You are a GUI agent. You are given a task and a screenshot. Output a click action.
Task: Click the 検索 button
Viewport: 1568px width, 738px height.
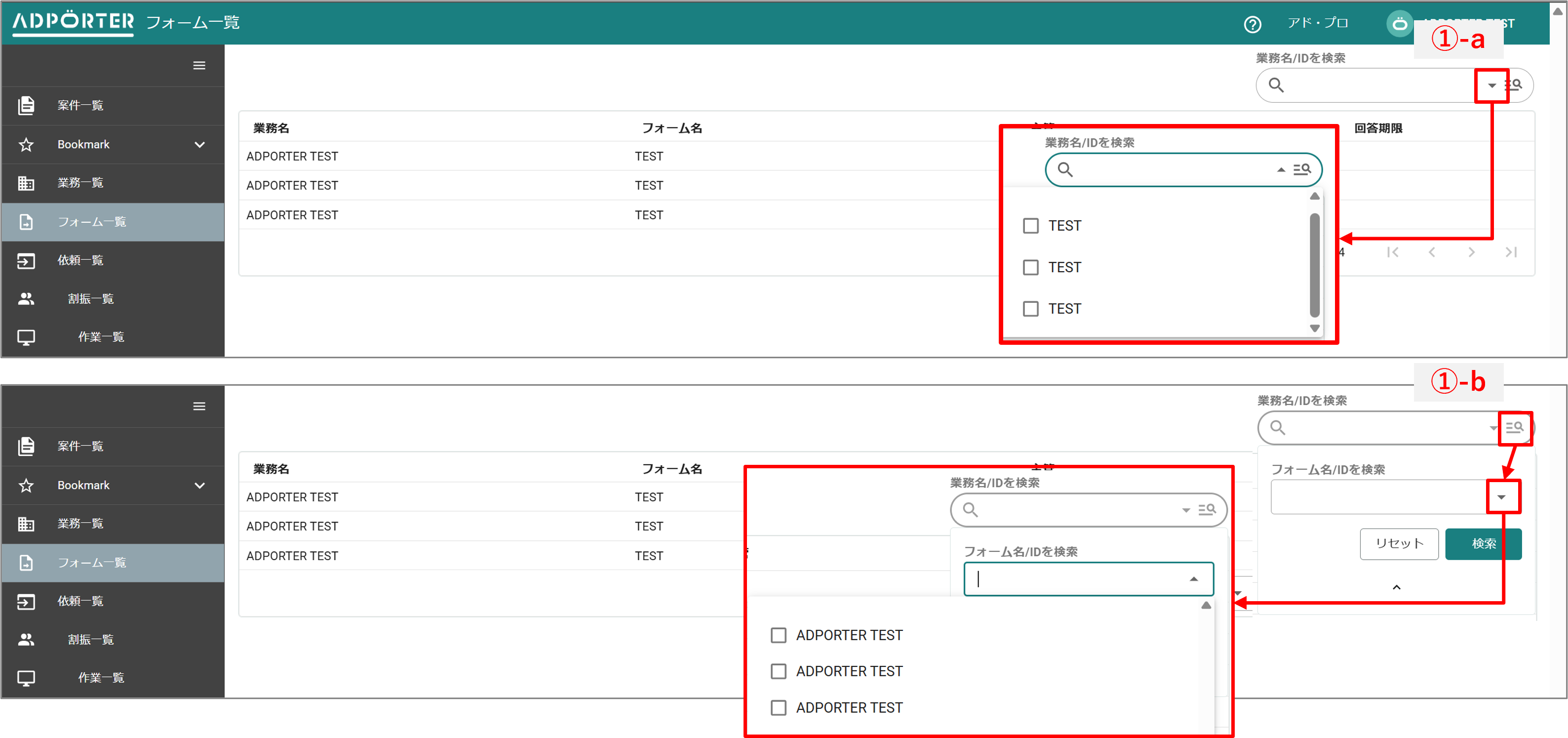(x=1483, y=543)
